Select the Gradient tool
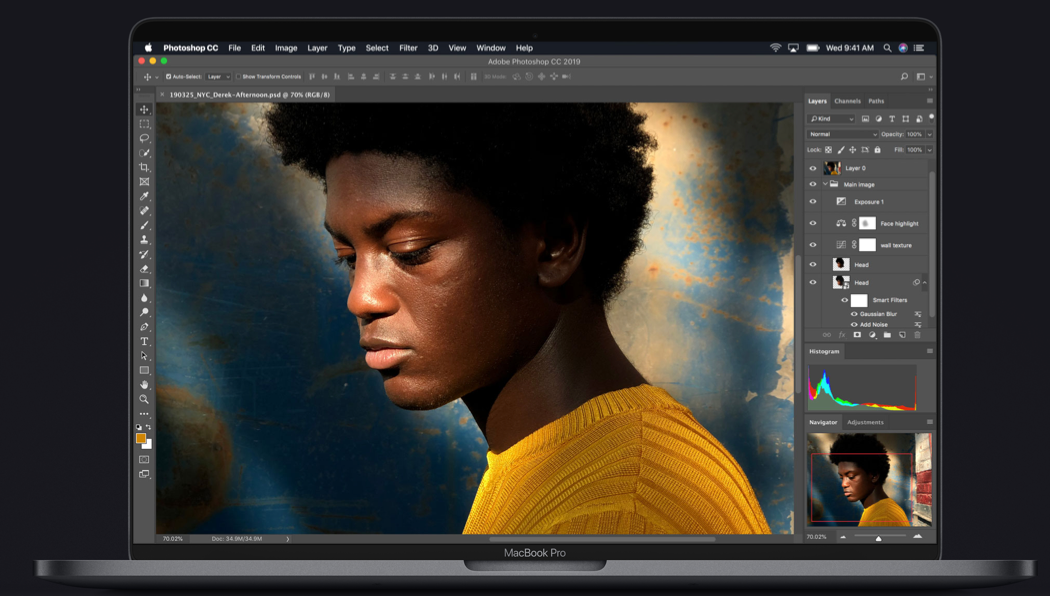 (x=144, y=283)
